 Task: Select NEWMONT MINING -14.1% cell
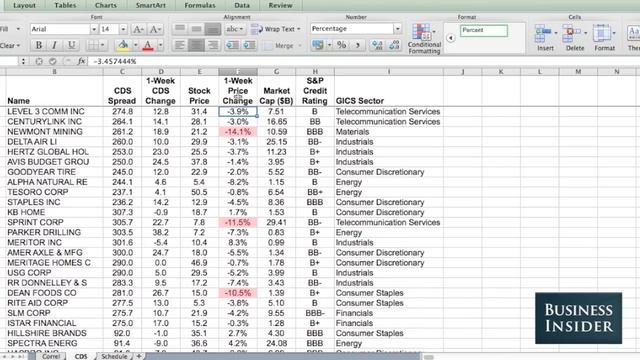tap(238, 132)
